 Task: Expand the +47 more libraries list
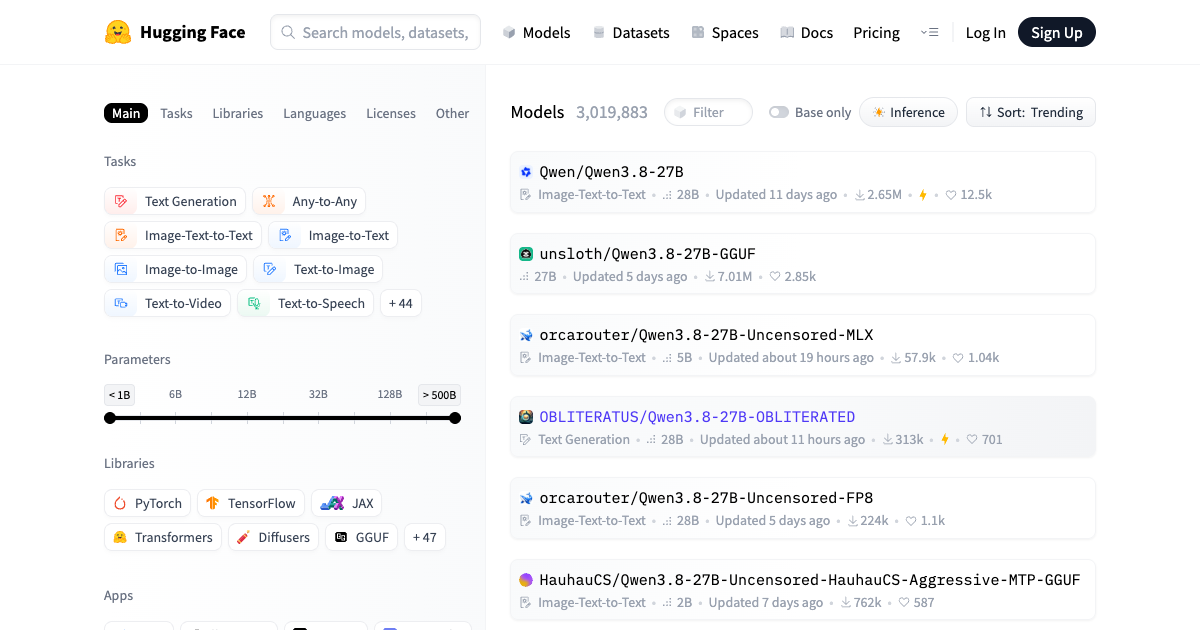coord(425,537)
